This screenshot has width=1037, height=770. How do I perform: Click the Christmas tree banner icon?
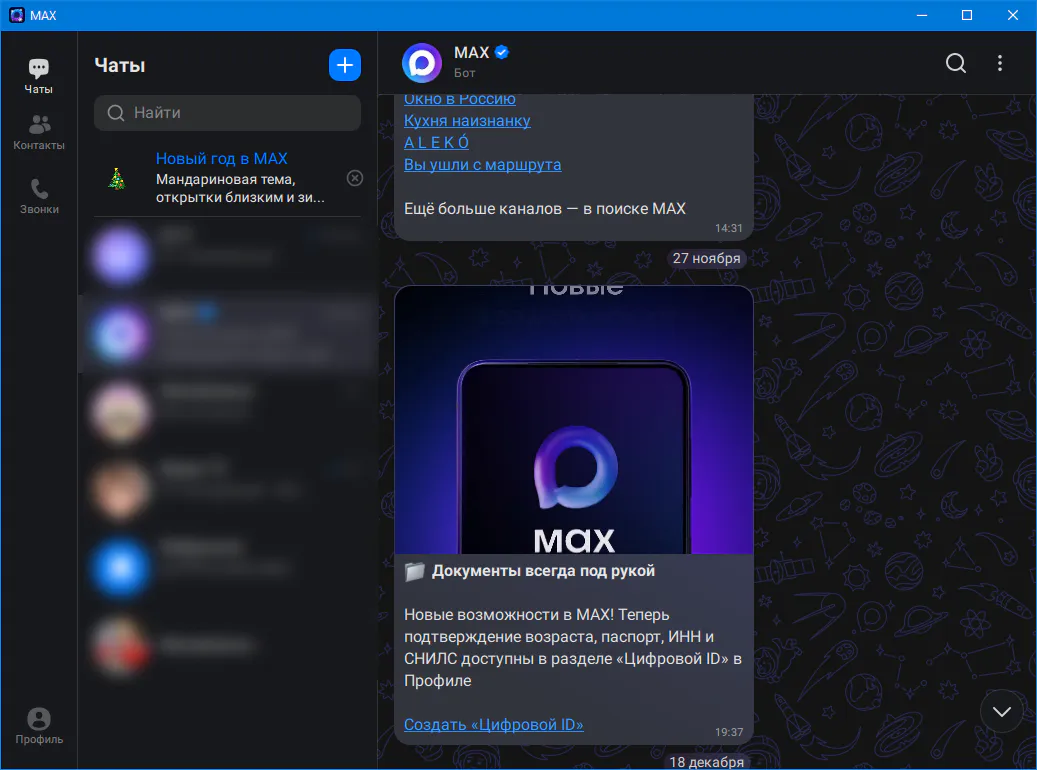click(x=117, y=179)
